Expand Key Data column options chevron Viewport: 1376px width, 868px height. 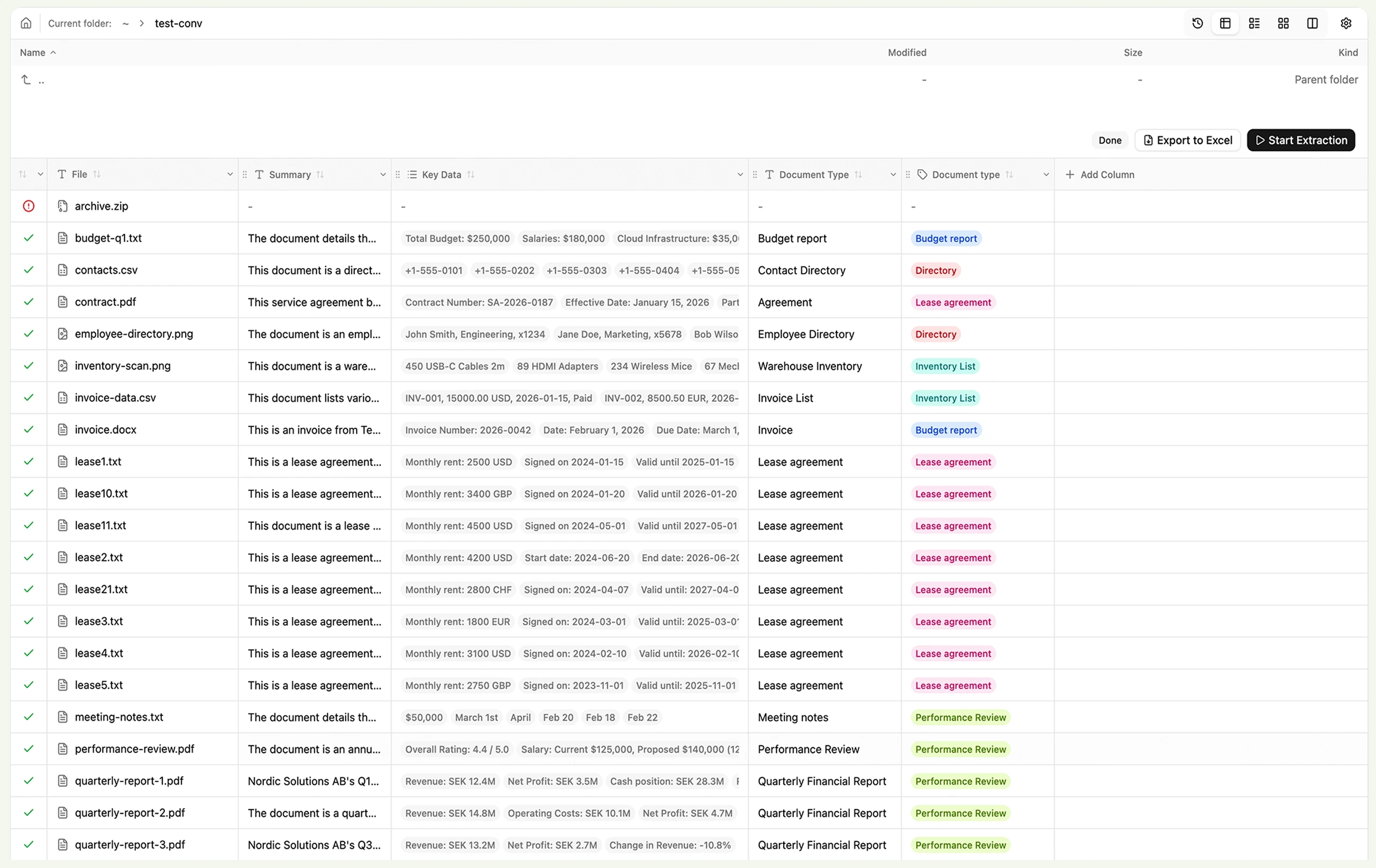[x=740, y=175]
